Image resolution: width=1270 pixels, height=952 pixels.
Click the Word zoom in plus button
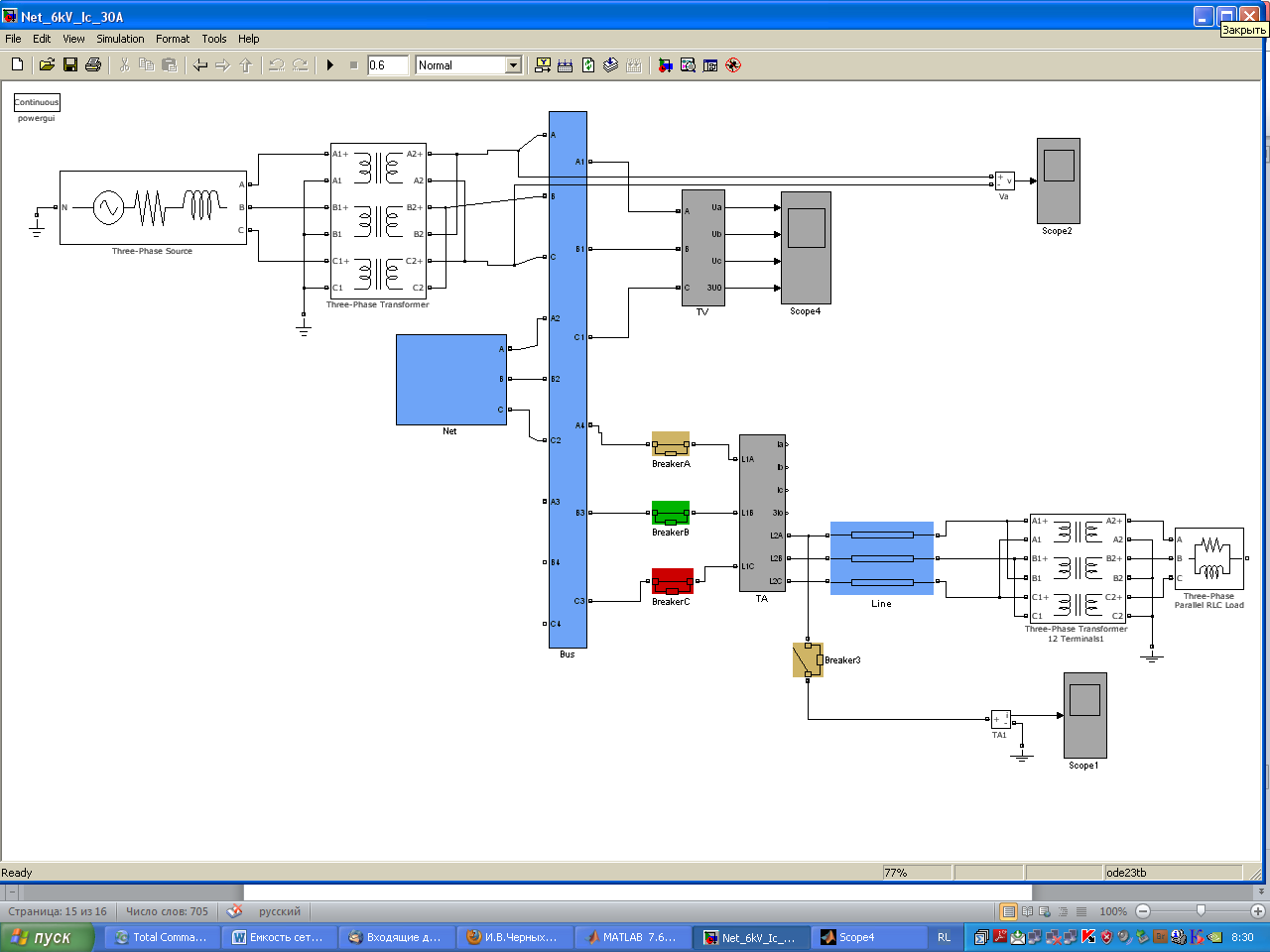tap(1258, 910)
